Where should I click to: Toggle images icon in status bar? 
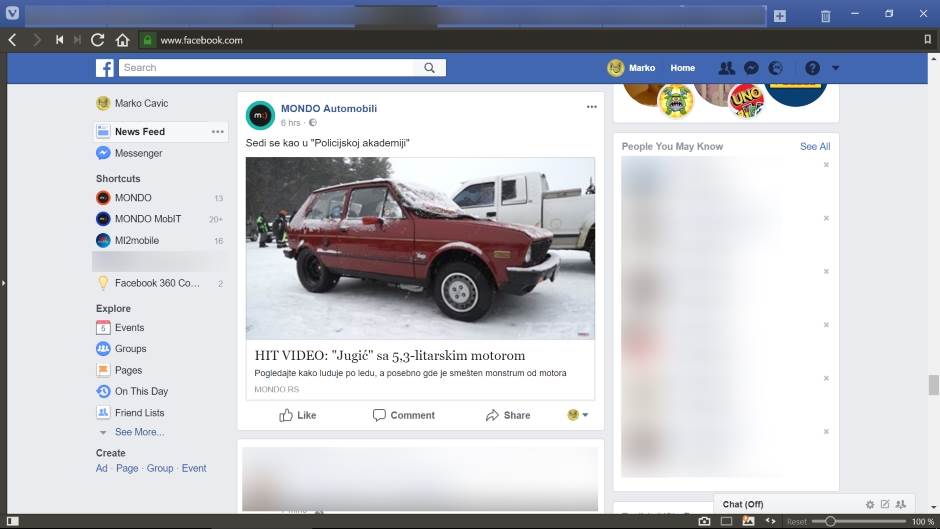click(x=748, y=521)
